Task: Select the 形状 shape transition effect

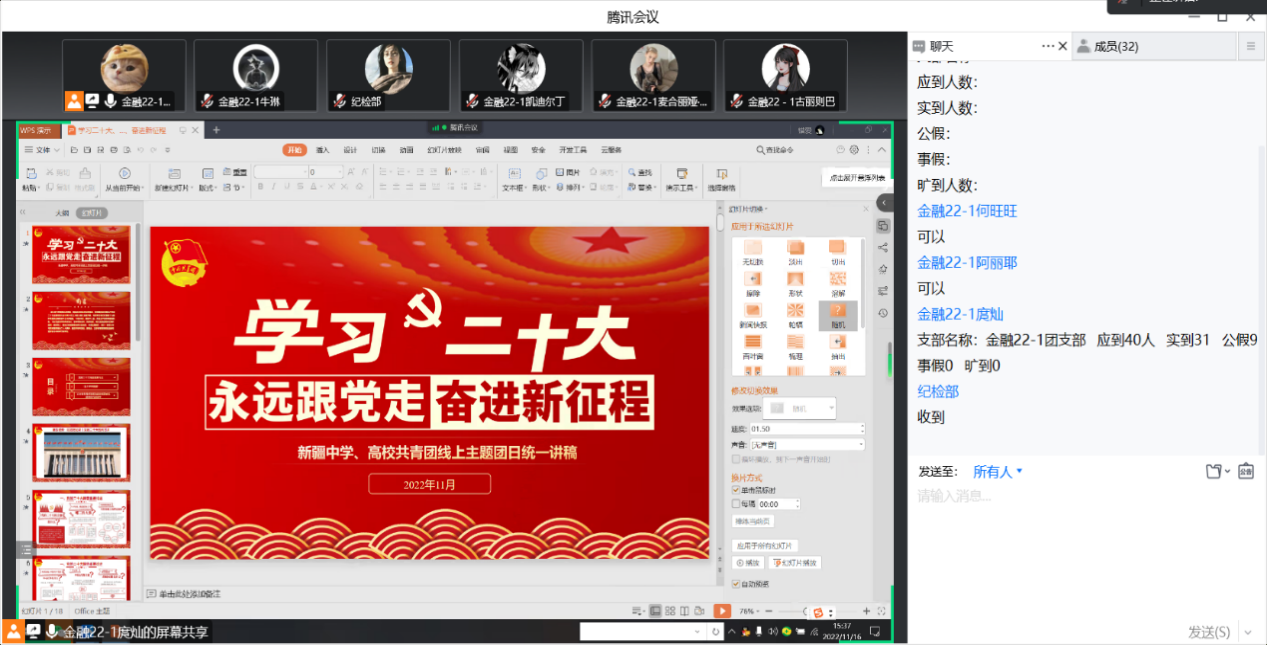Action: 795,282
